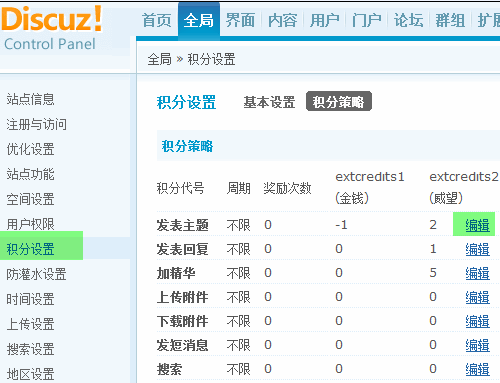
Task: Select 积分设置 in the sidebar
Action: [31, 249]
